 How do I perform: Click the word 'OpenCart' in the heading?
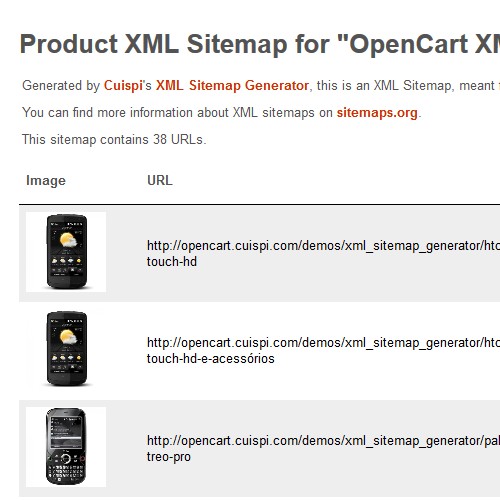(408, 44)
